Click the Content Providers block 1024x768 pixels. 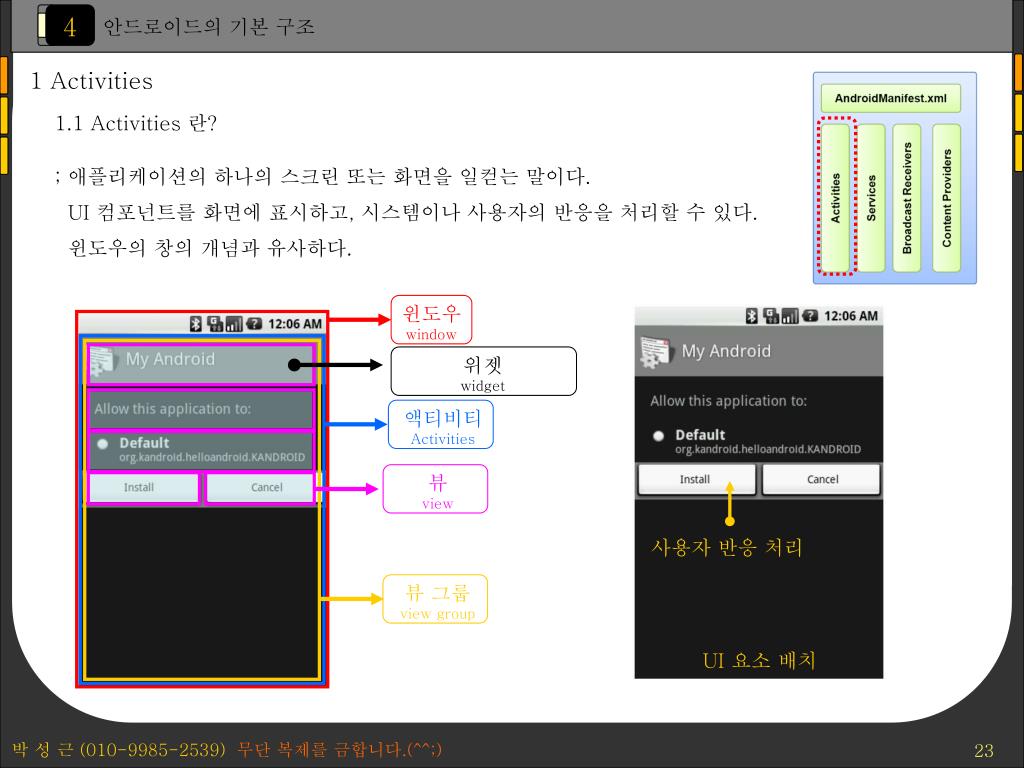coord(946,198)
